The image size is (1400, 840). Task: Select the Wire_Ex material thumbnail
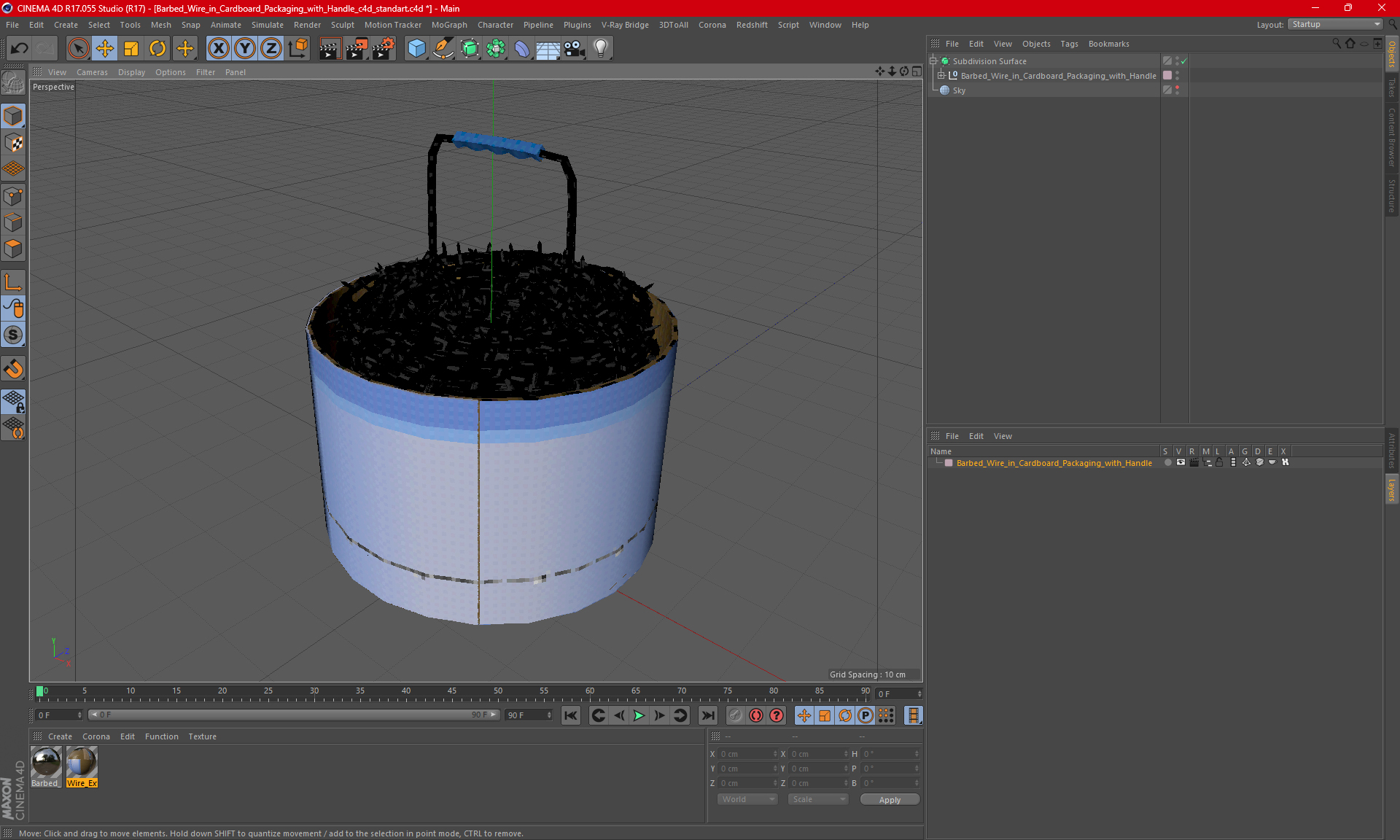click(x=82, y=763)
